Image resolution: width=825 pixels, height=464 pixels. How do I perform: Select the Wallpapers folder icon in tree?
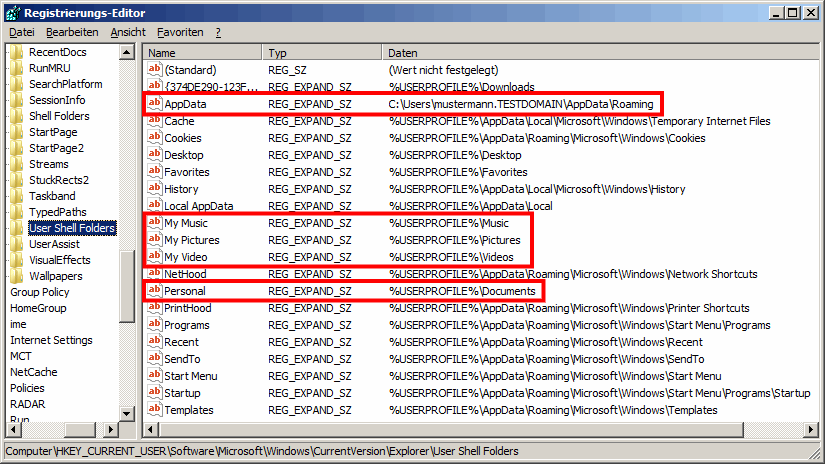coord(17,276)
